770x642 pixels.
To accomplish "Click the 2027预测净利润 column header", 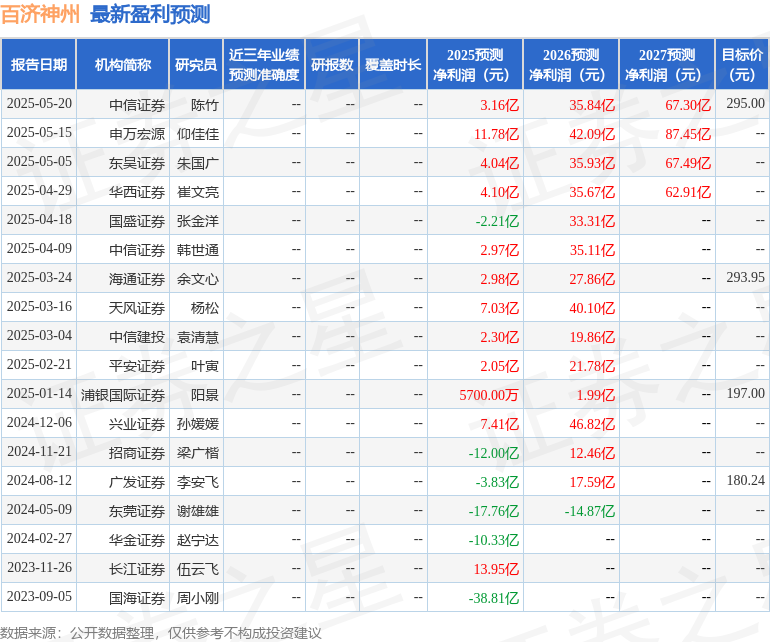I will point(667,64).
